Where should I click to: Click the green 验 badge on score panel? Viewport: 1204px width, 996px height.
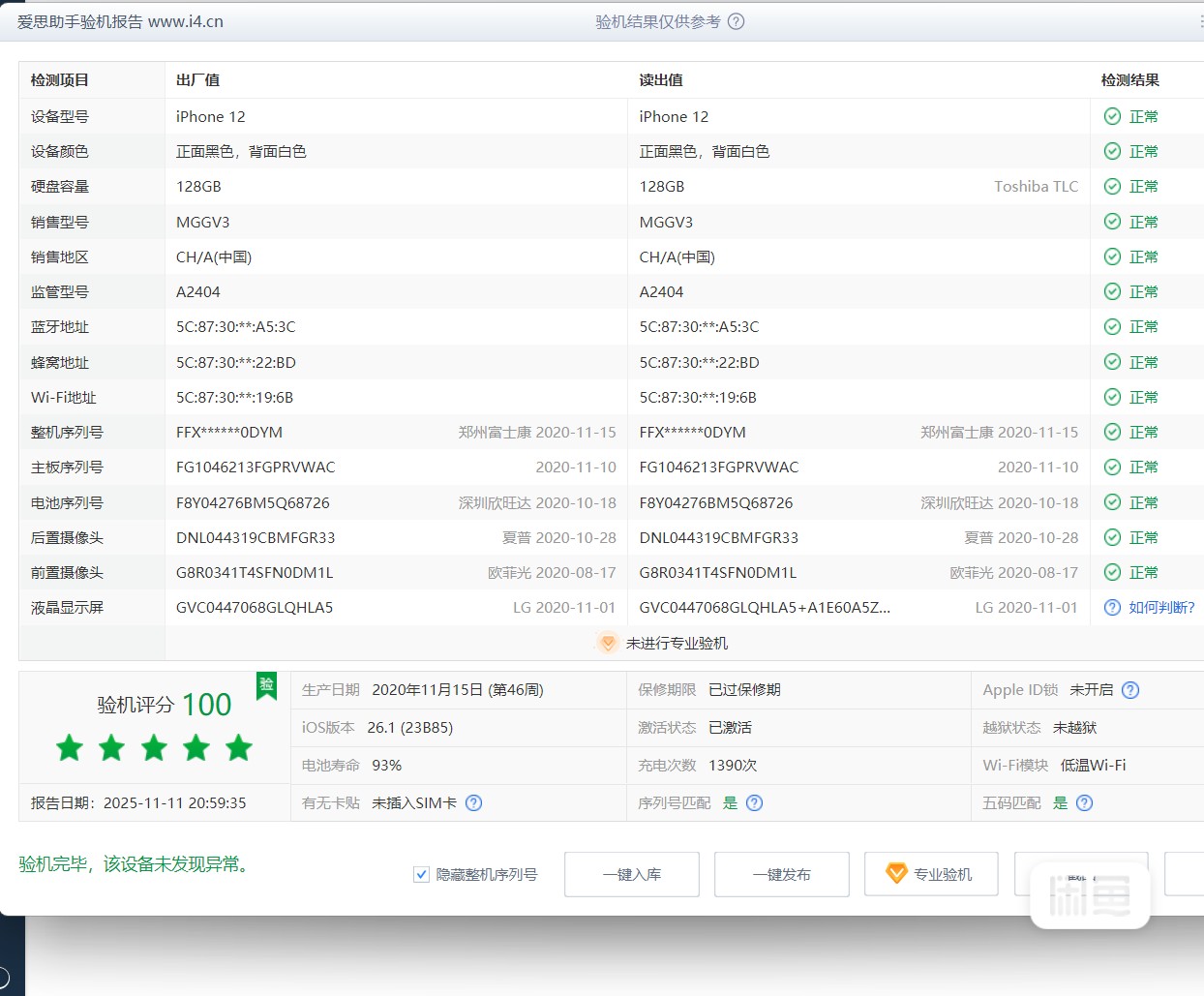[x=266, y=685]
